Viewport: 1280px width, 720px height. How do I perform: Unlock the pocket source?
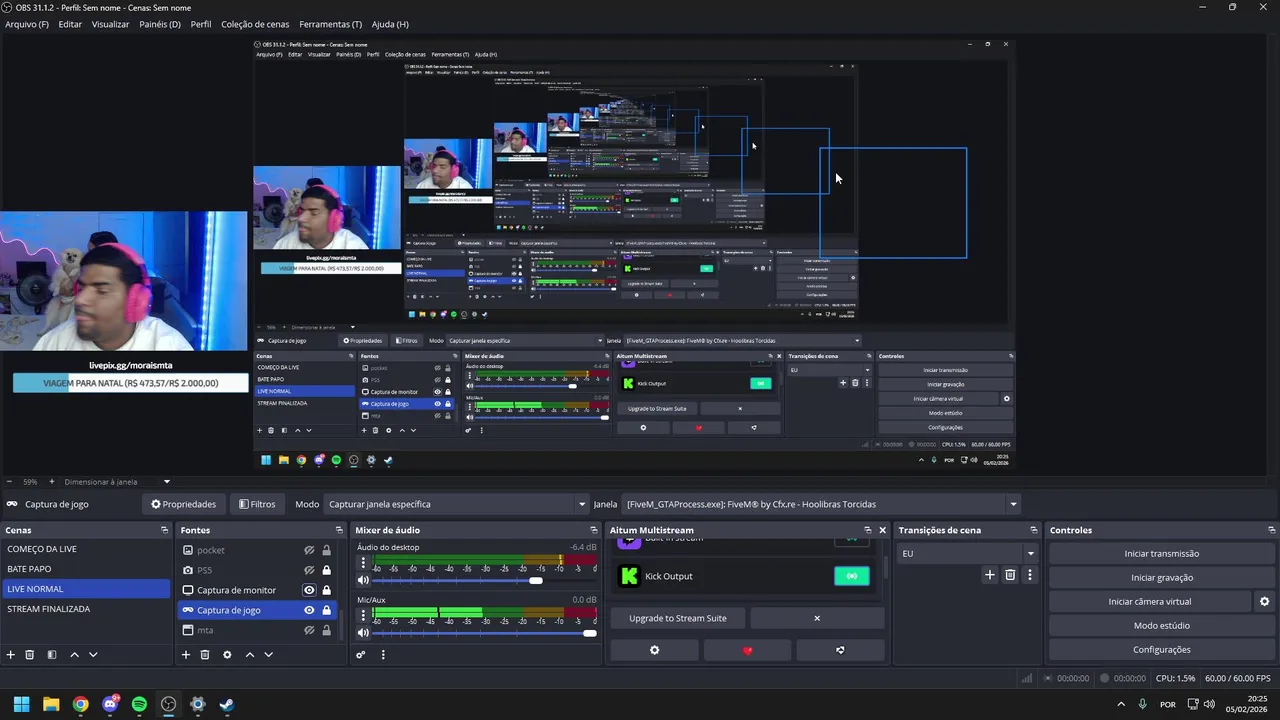pyautogui.click(x=326, y=550)
